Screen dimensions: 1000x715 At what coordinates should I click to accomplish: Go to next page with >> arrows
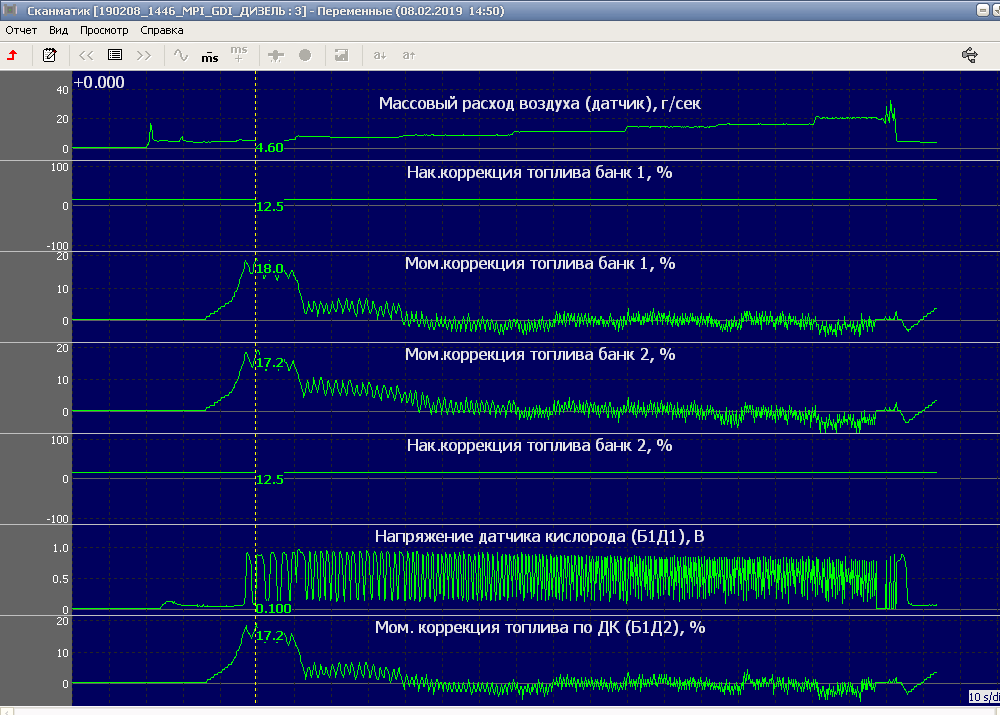[144, 55]
